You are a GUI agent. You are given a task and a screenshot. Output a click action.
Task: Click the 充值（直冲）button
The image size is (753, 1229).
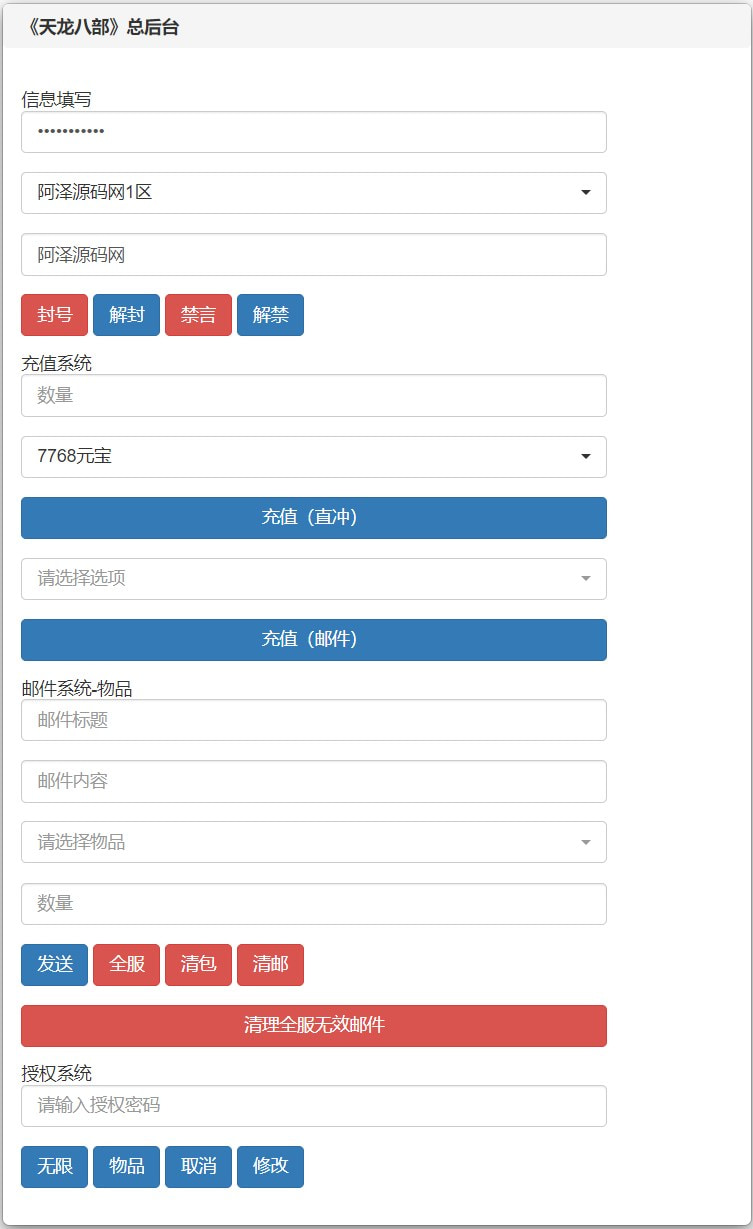coord(313,518)
